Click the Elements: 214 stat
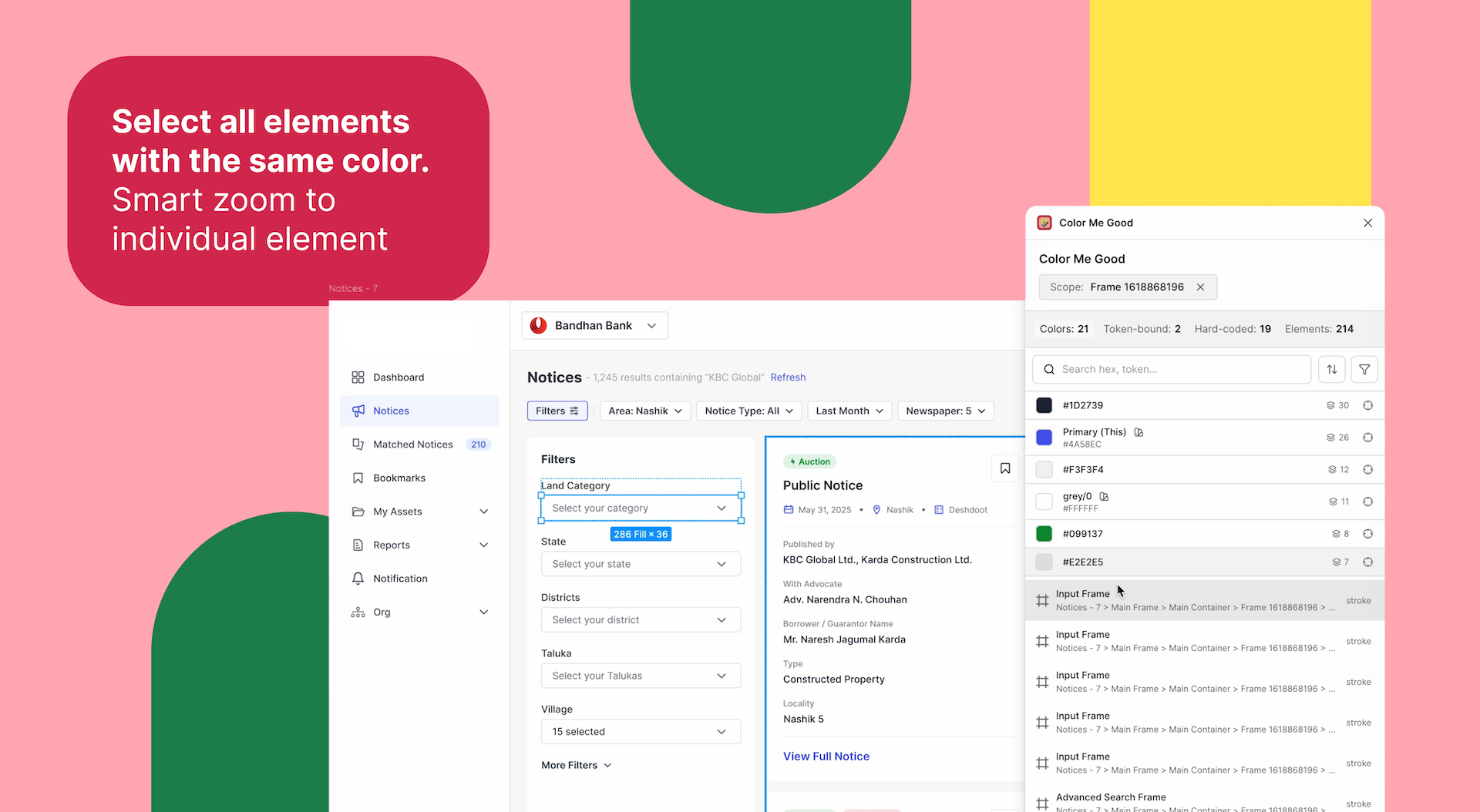The height and width of the screenshot is (812, 1480). point(1319,329)
